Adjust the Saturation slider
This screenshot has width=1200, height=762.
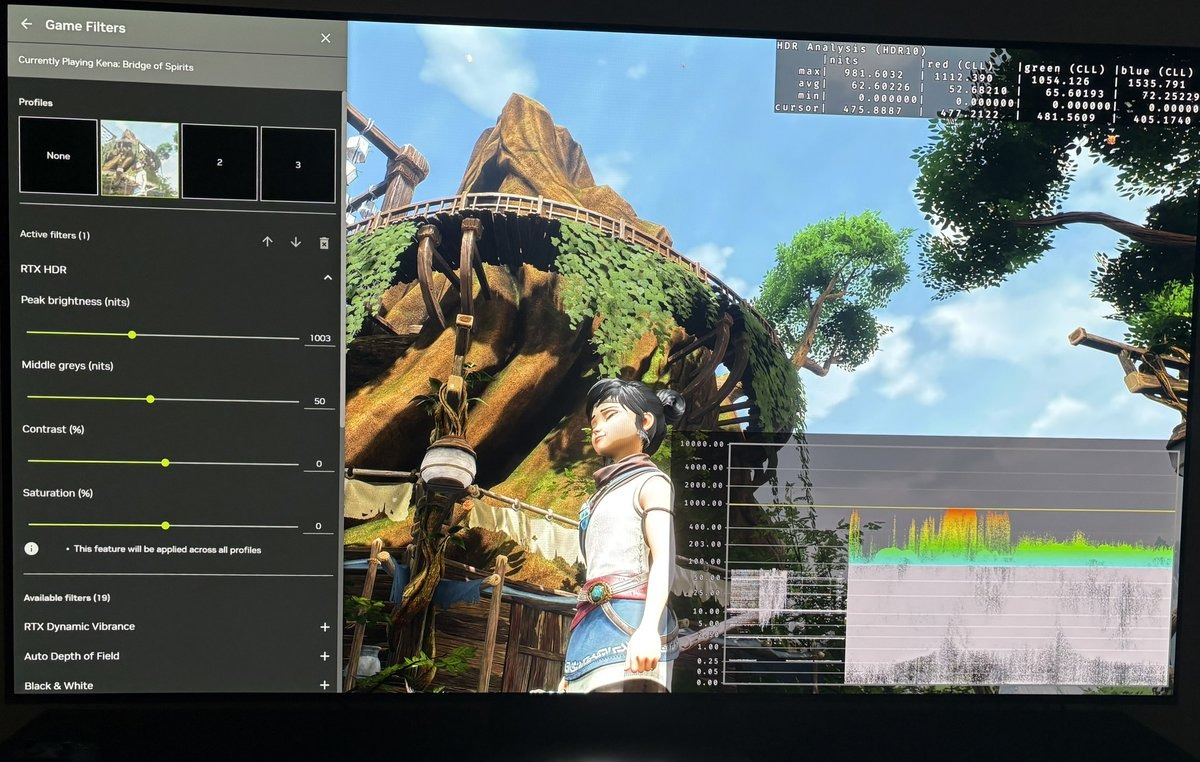165,525
